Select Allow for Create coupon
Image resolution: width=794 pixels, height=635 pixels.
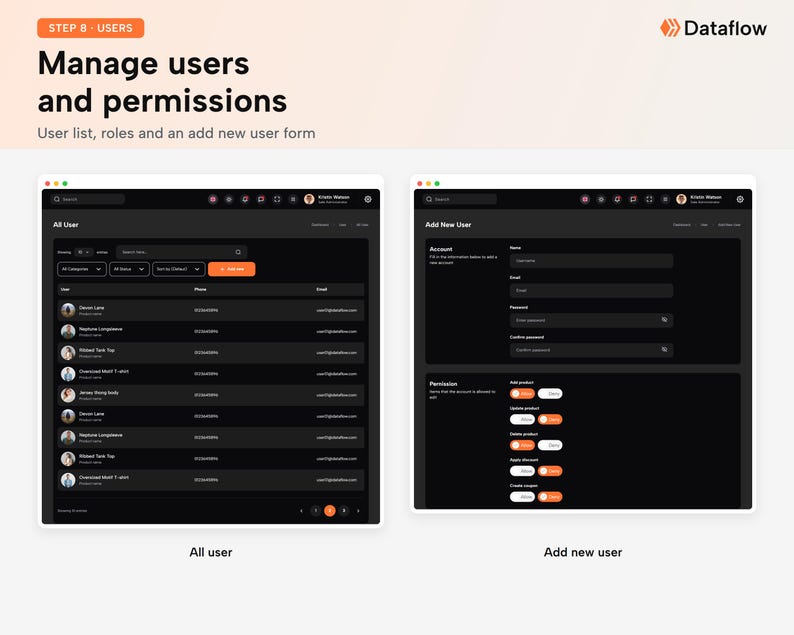click(522, 497)
